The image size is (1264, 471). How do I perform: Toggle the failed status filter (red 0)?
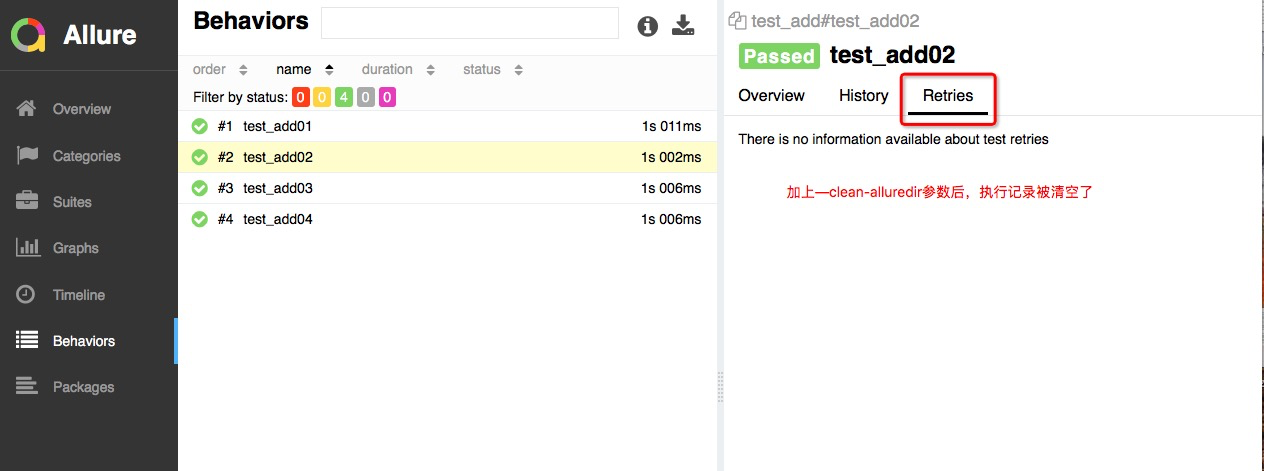[300, 97]
